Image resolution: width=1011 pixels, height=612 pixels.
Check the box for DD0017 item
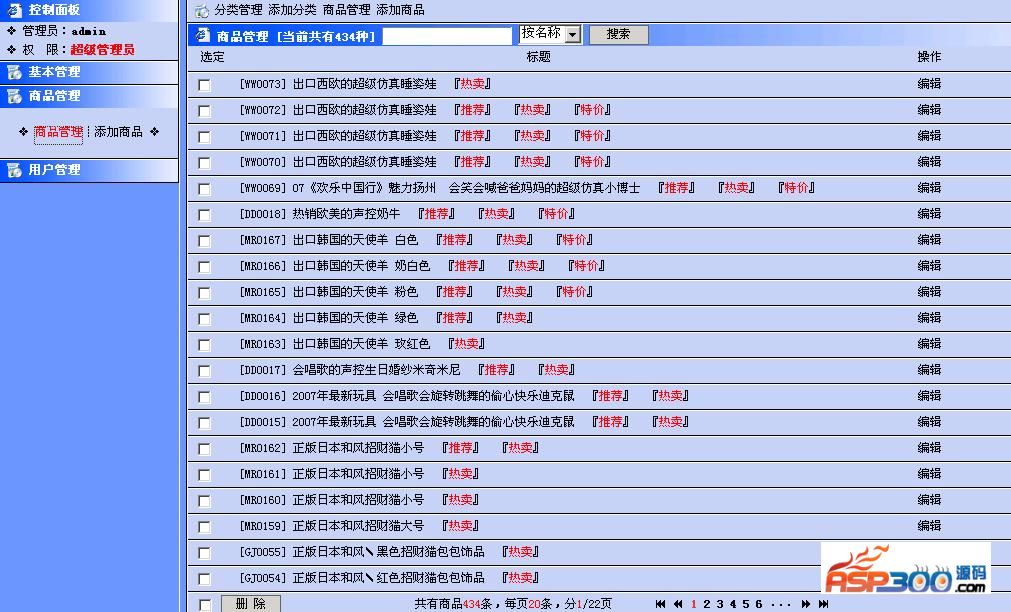(x=204, y=371)
